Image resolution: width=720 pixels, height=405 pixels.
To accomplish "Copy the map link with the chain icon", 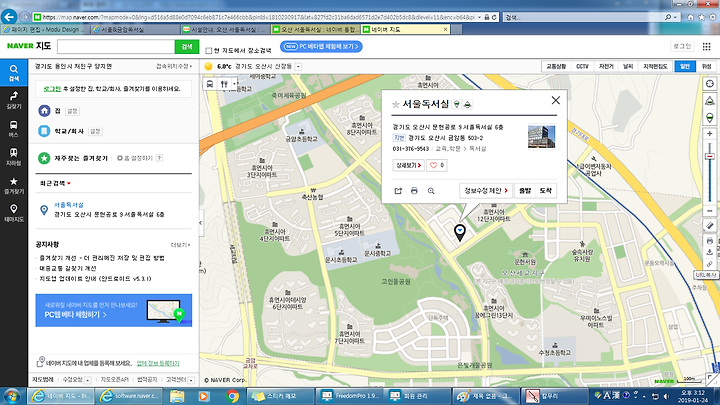I will pyautogui.click(x=710, y=264).
